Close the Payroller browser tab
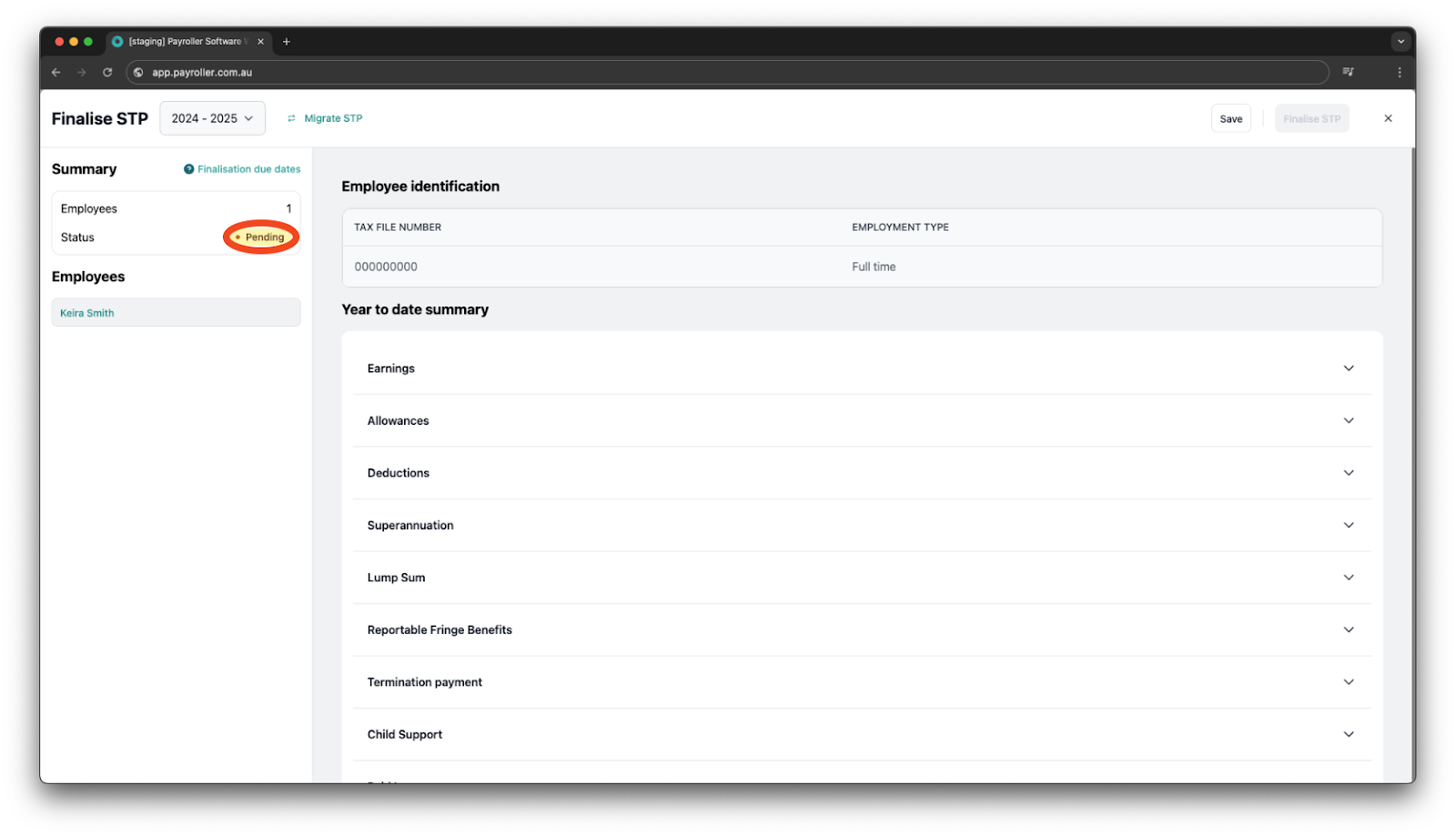Image resolution: width=1456 pixels, height=836 pixels. click(261, 42)
